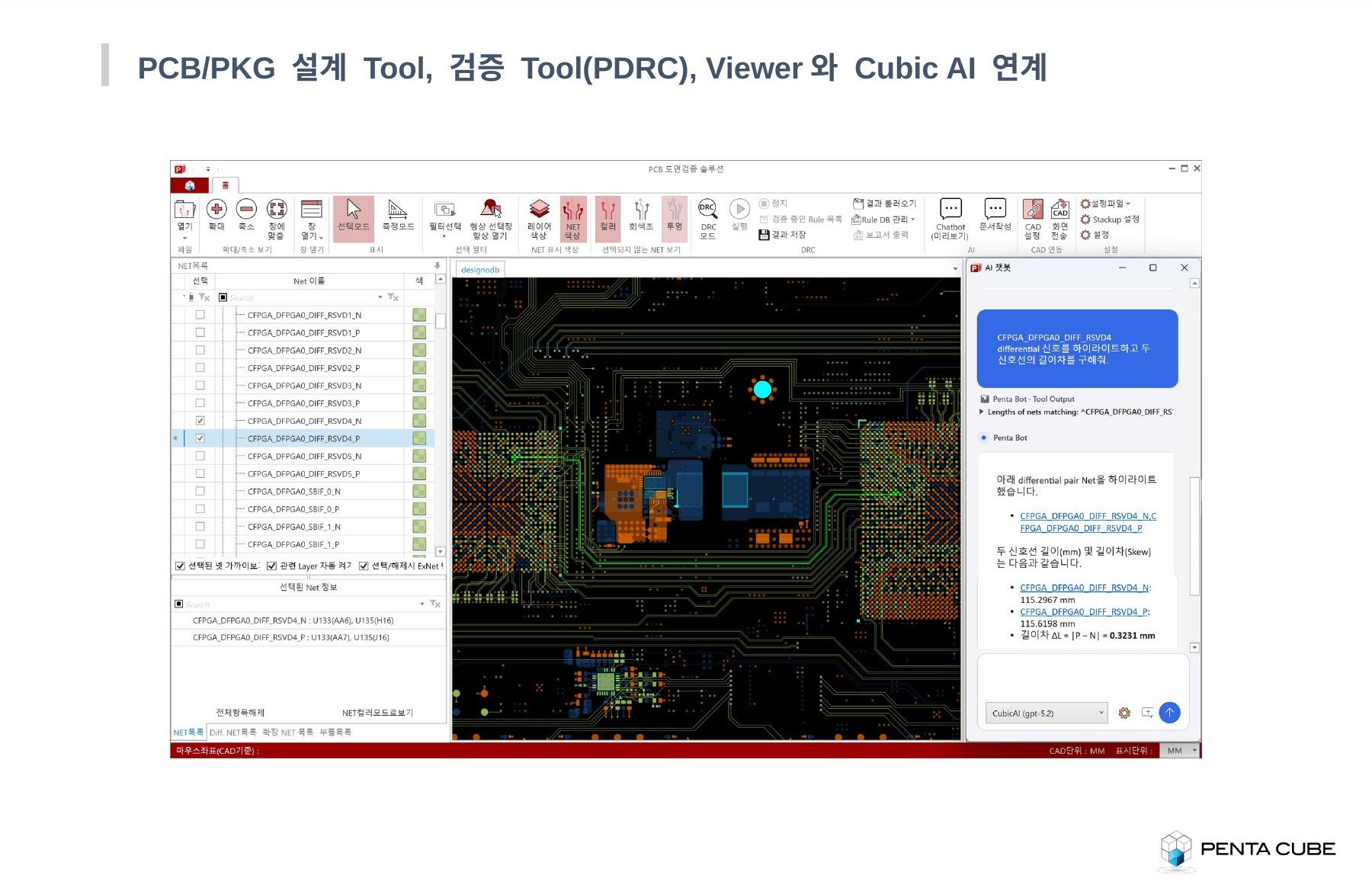Screen dimensions: 1372x891
Task: Check the CFPGA_DFPGA0_DIFF_RSVD1_N net checkbox
Action: pos(200,315)
